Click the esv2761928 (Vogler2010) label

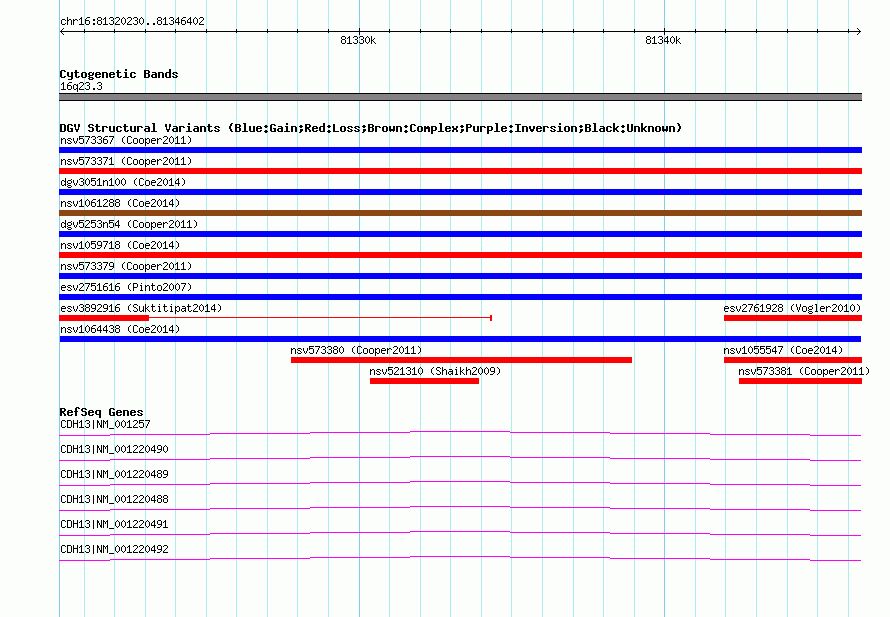tap(792, 308)
